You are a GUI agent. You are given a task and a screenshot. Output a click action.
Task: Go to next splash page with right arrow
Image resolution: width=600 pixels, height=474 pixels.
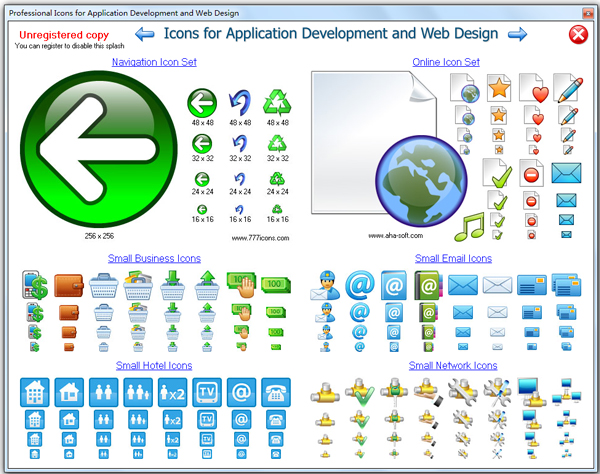517,34
